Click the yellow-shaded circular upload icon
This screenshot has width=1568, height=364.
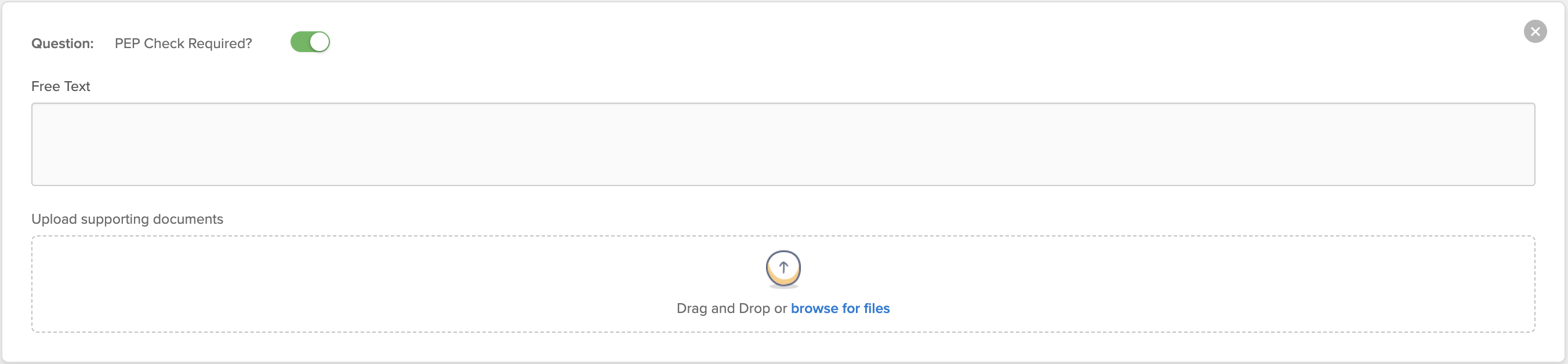point(783,268)
